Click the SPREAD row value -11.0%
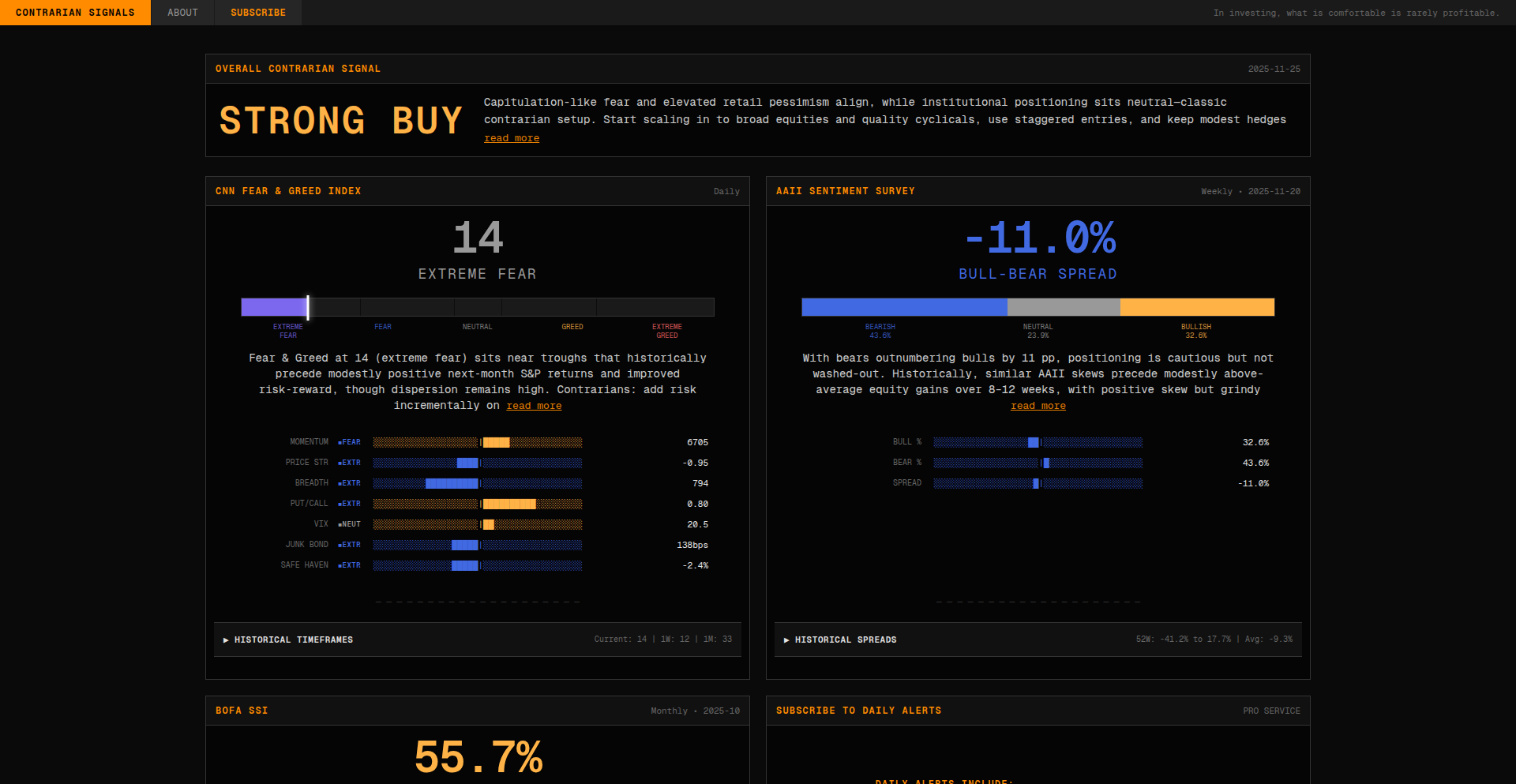This screenshot has height=784, width=1516. tap(1253, 483)
